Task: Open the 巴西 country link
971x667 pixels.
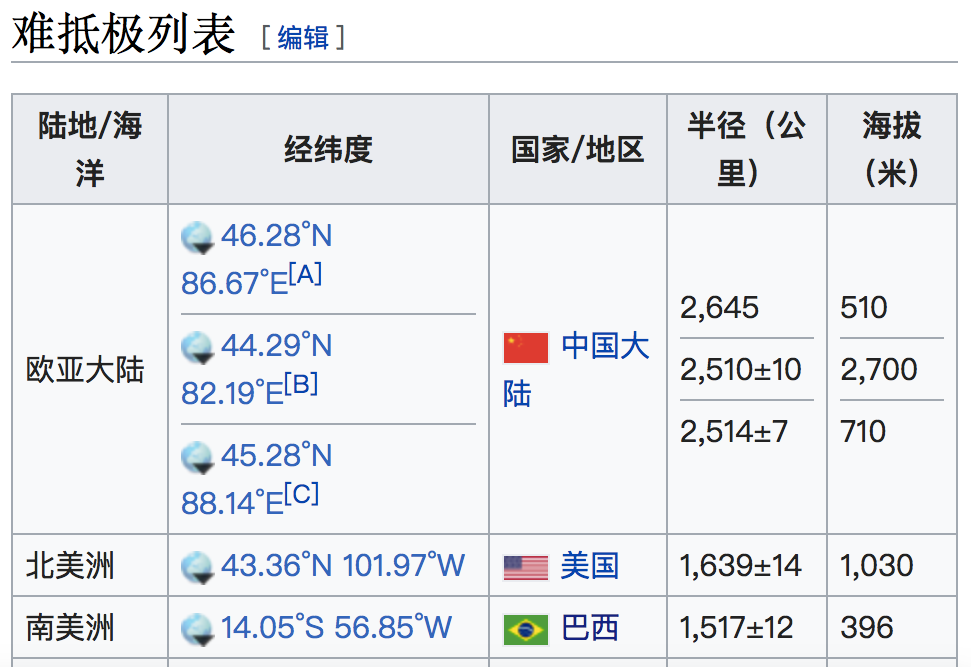Action: (x=589, y=628)
